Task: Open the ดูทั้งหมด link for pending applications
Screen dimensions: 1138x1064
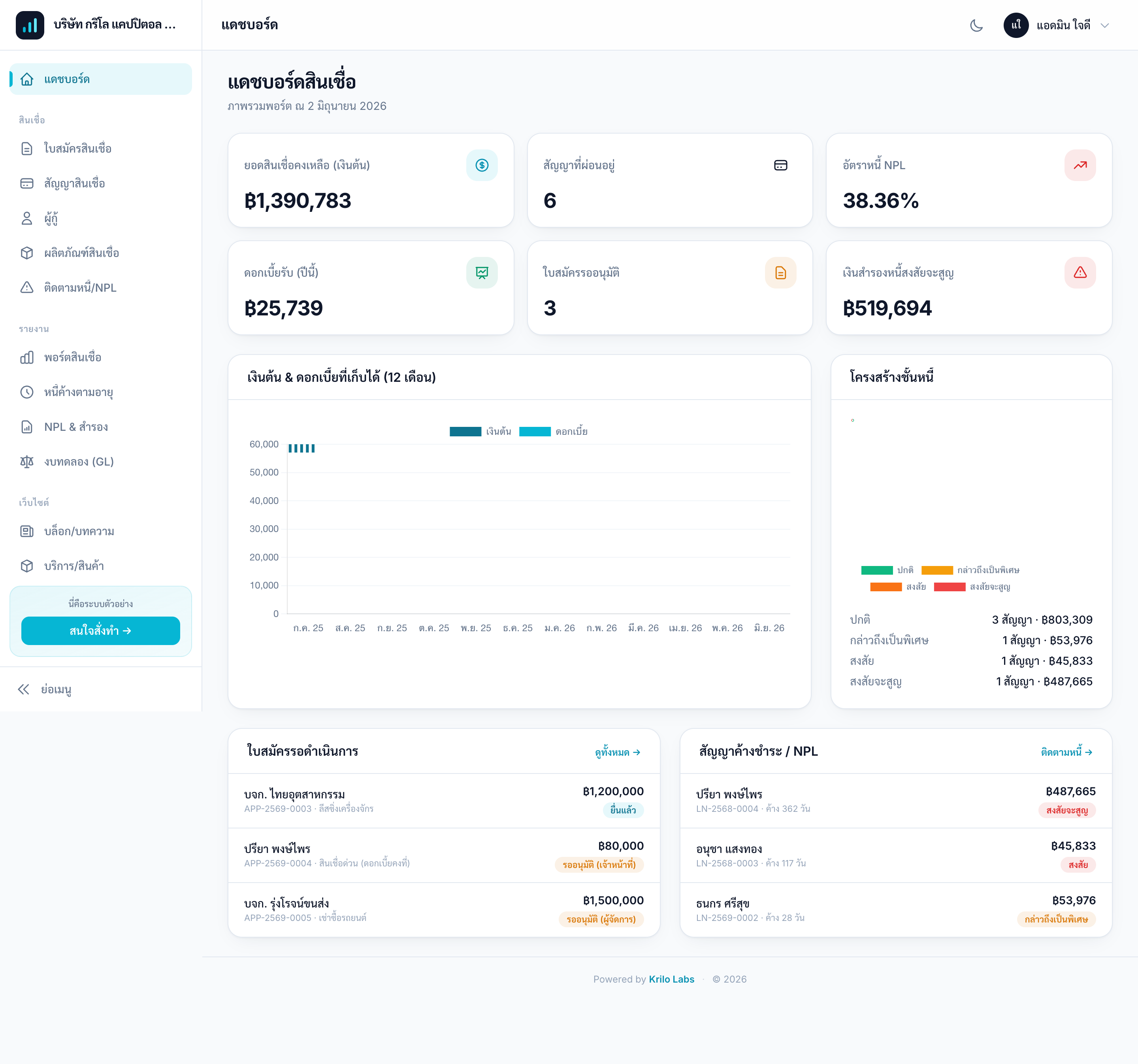Action: coord(617,752)
